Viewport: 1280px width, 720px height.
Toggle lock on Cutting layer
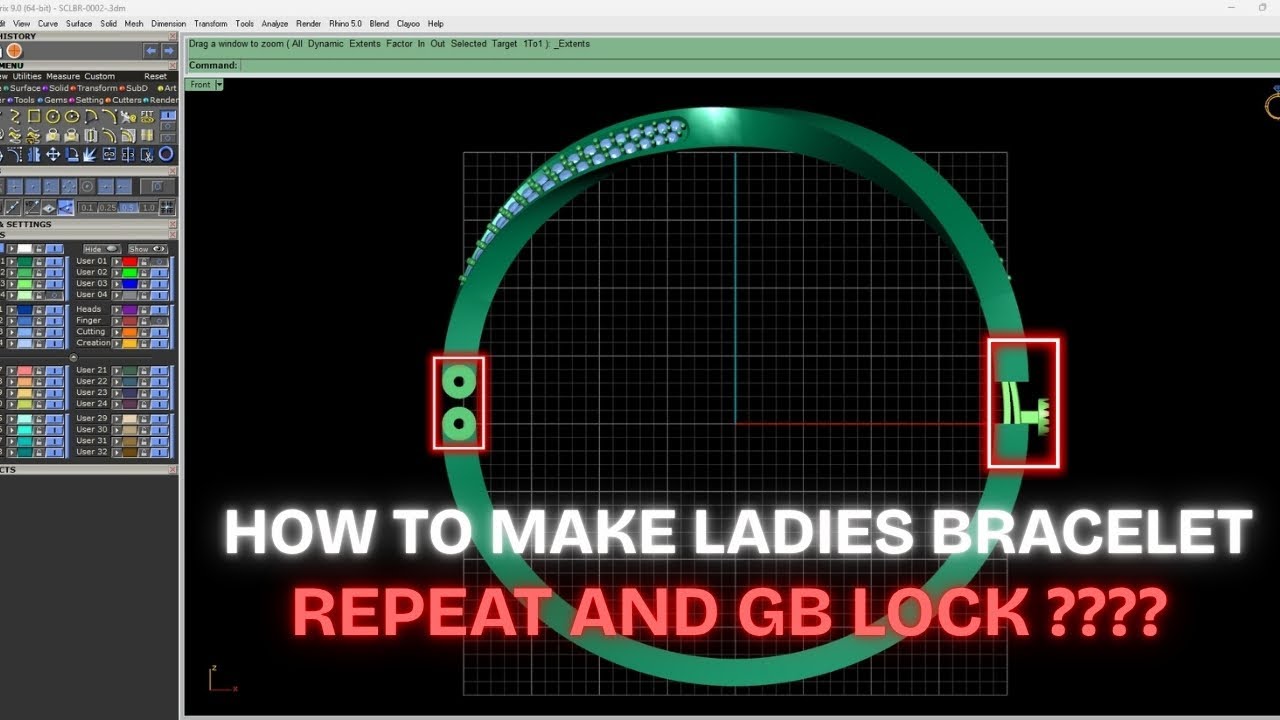pyautogui.click(x=144, y=332)
